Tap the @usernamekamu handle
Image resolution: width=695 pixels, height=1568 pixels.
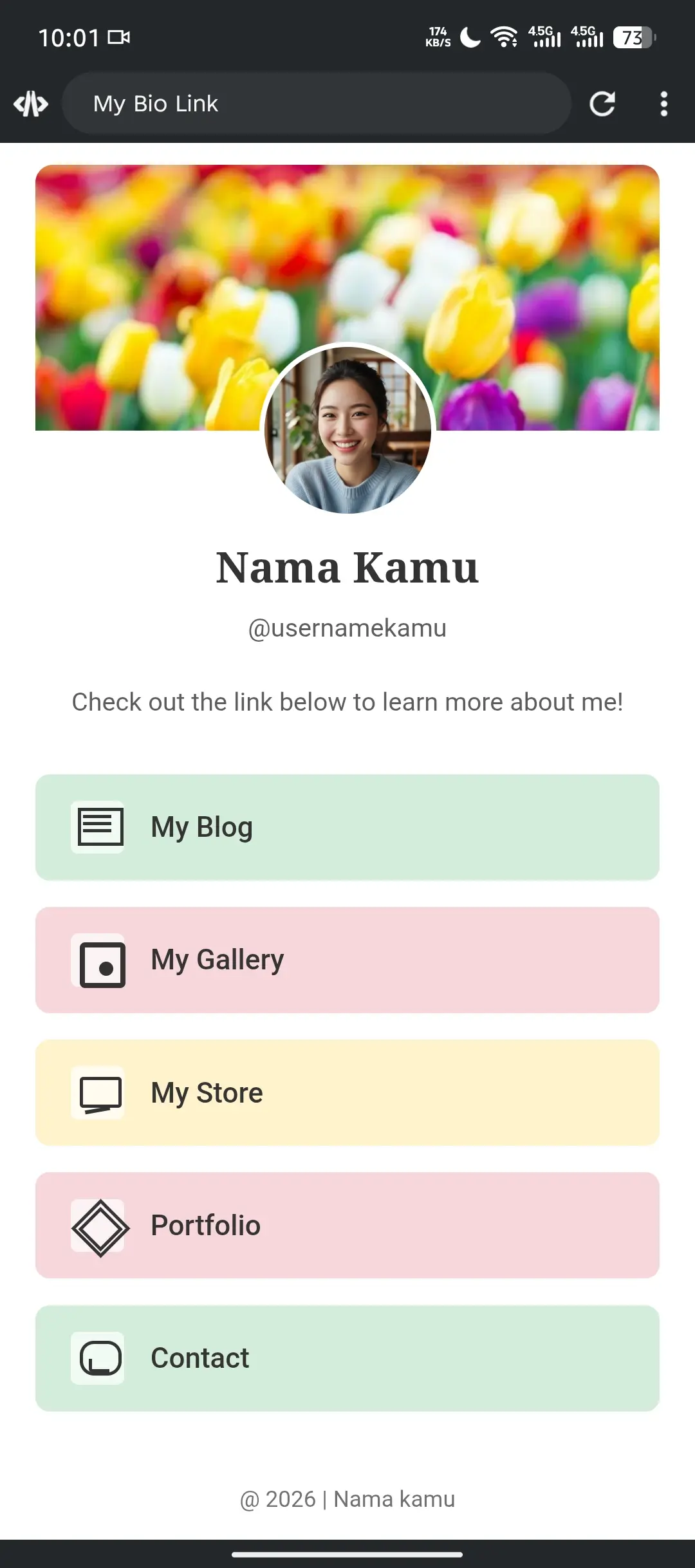(x=347, y=628)
